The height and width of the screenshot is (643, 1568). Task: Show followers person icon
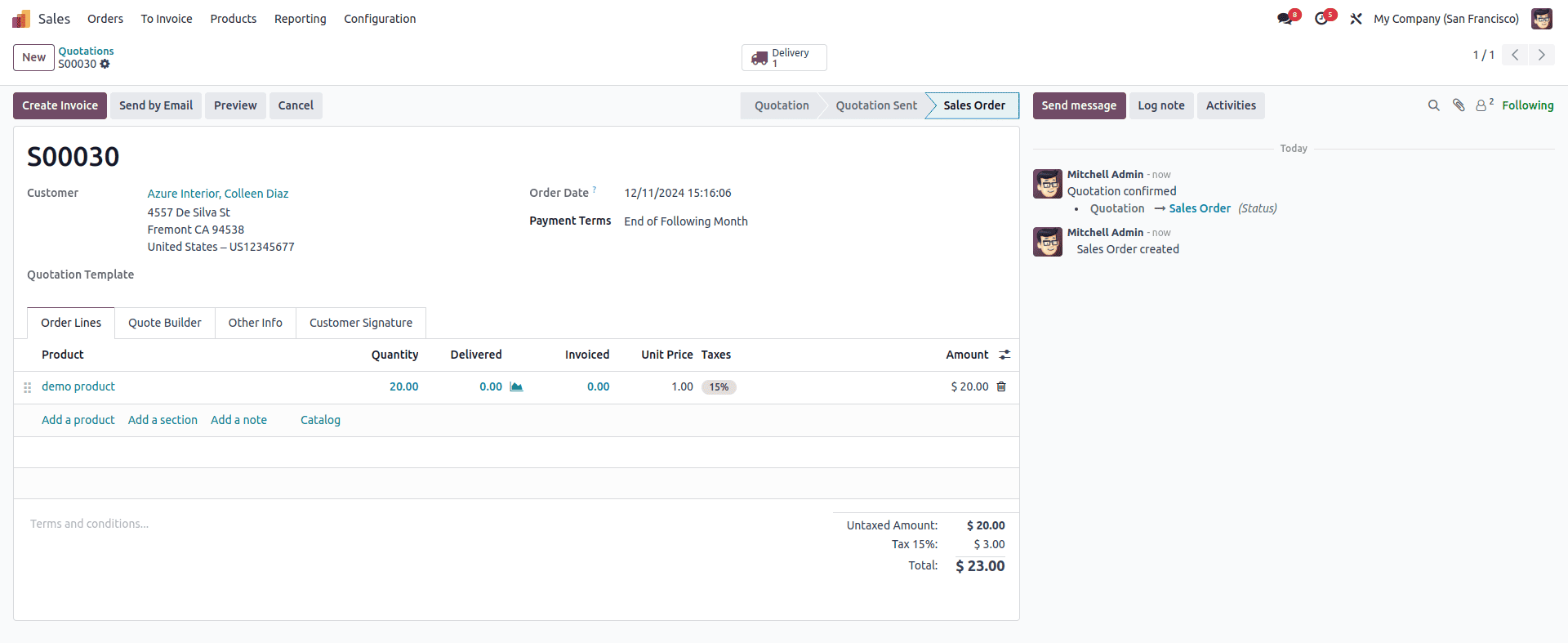point(1484,105)
